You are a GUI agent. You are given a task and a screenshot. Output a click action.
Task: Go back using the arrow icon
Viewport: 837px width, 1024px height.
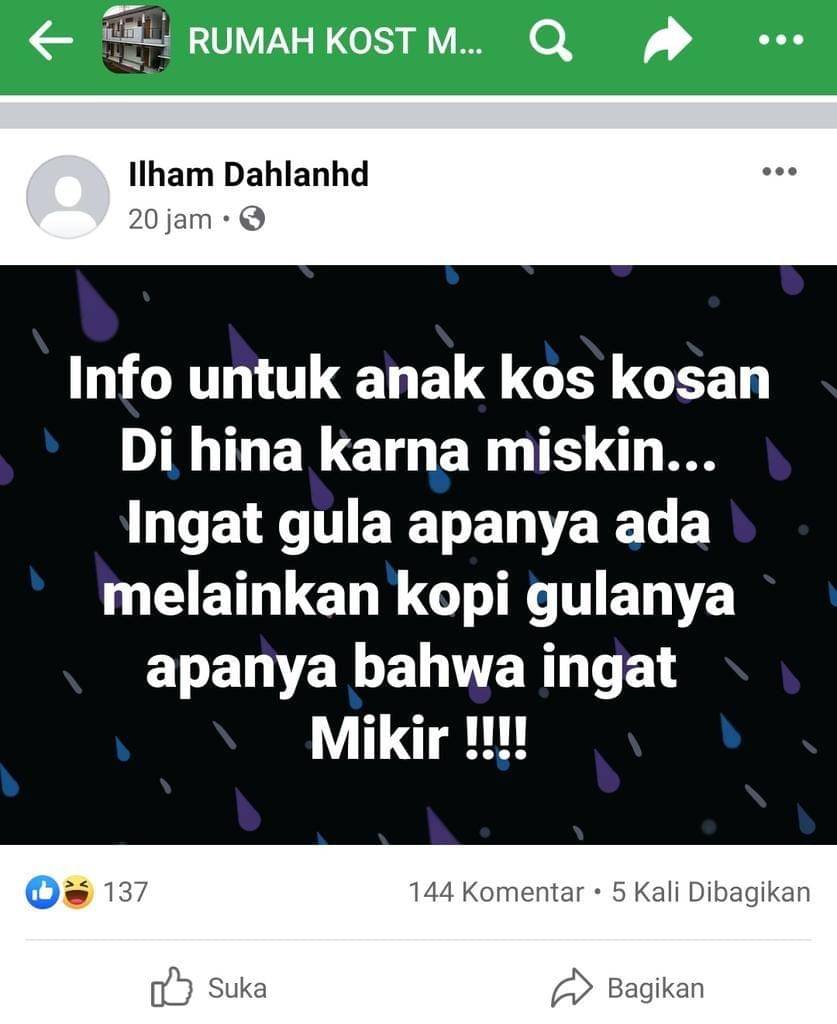tap(51, 40)
